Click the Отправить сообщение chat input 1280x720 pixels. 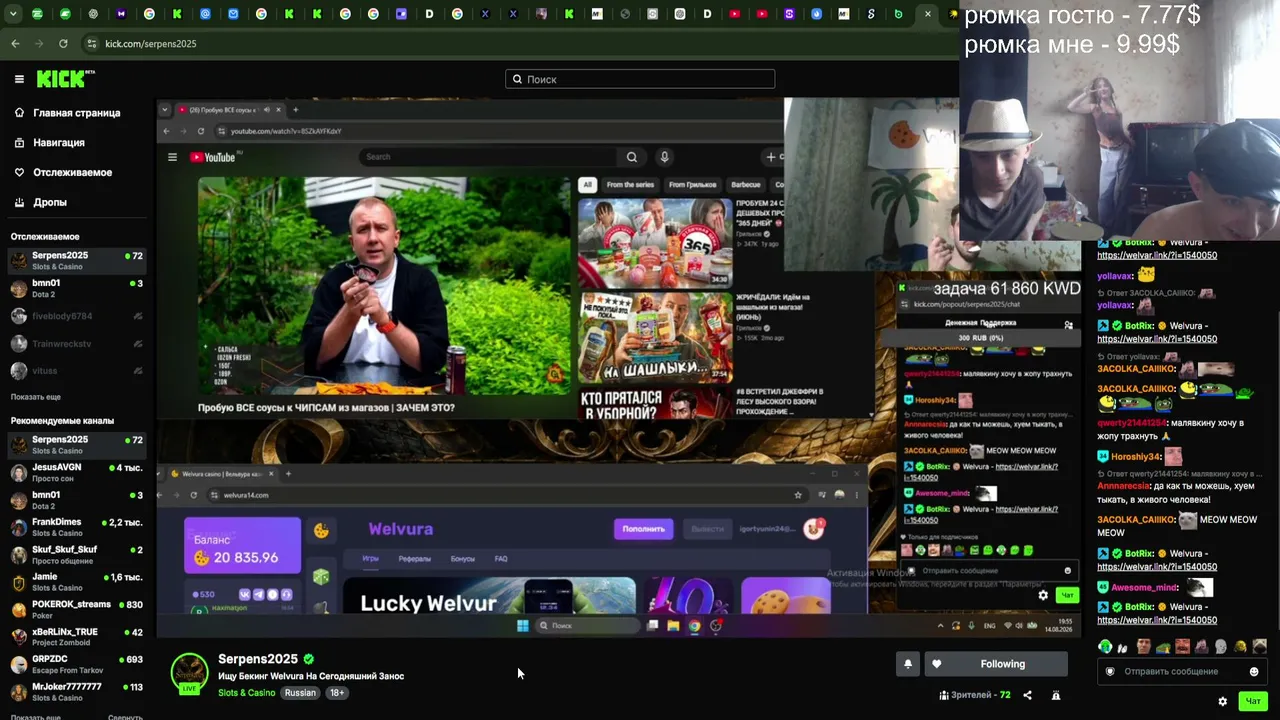coord(1183,672)
